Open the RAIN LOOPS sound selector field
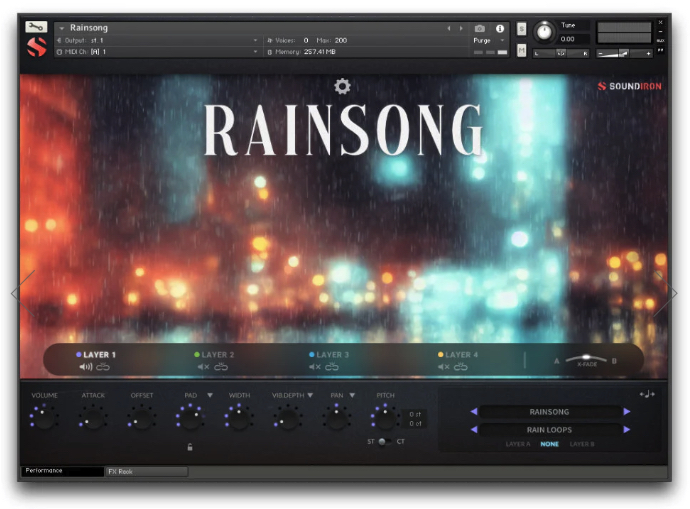This screenshot has height=509, width=690. click(x=550, y=430)
